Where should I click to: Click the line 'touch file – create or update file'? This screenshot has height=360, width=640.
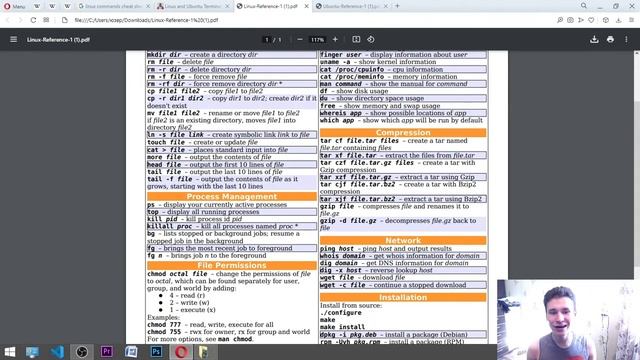[202, 142]
